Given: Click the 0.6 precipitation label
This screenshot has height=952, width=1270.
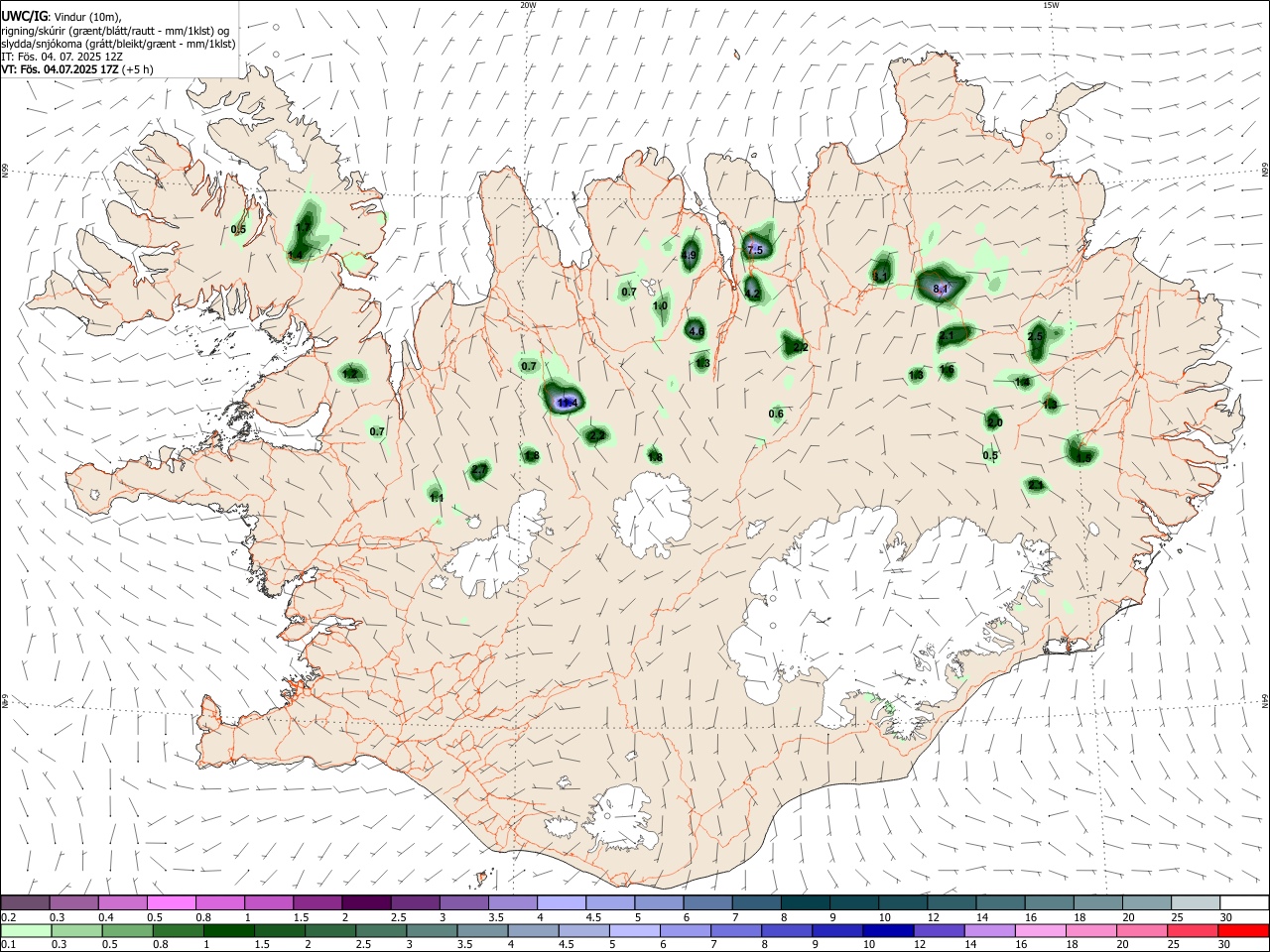Looking at the screenshot, I should pyautogui.click(x=776, y=414).
